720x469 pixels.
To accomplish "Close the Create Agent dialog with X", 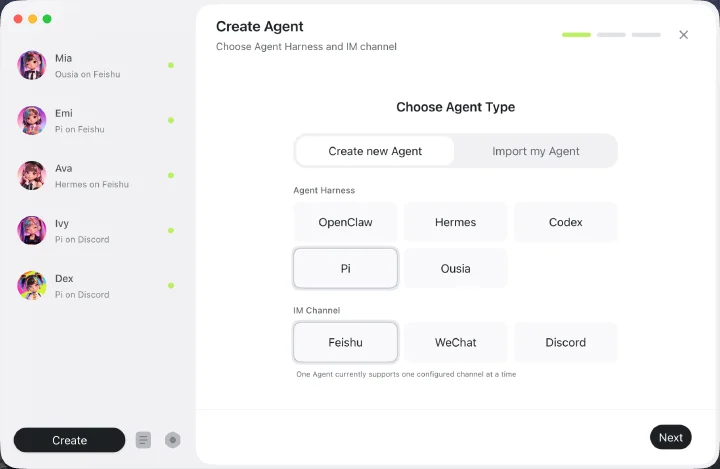I will pos(683,35).
